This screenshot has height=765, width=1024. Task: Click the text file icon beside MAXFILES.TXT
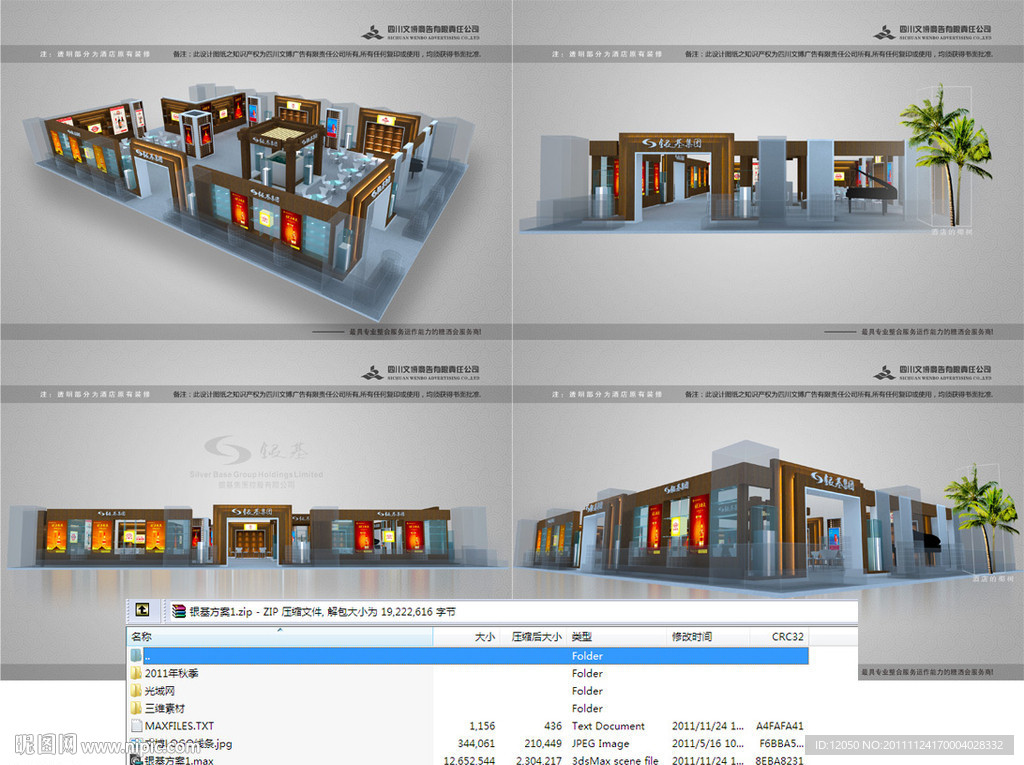click(x=136, y=726)
